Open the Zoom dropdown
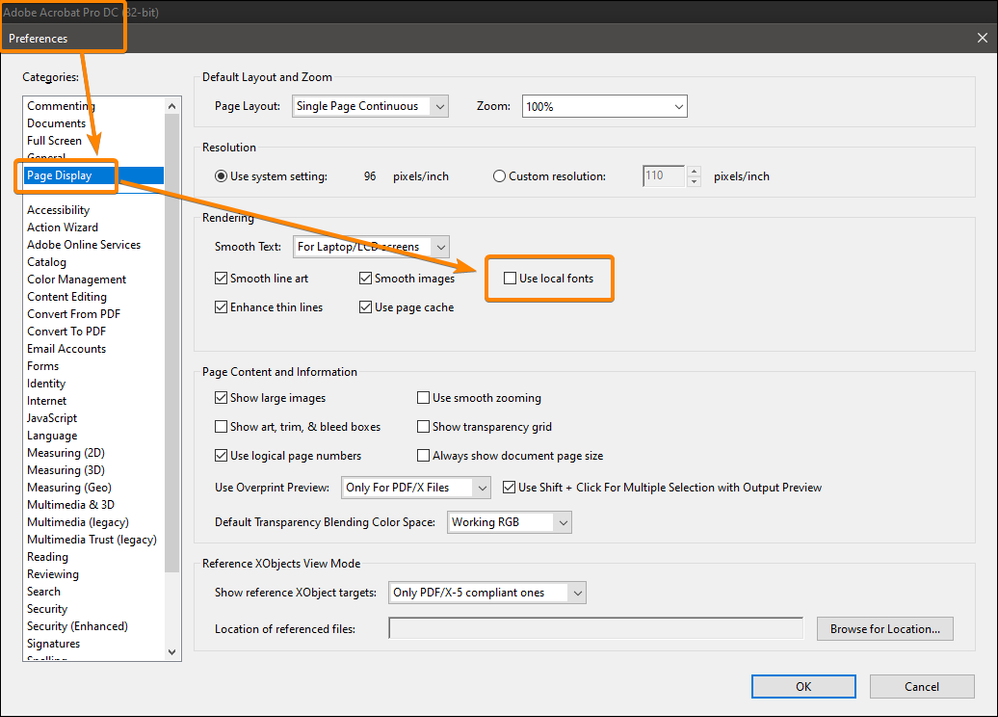The image size is (998, 717). [605, 106]
